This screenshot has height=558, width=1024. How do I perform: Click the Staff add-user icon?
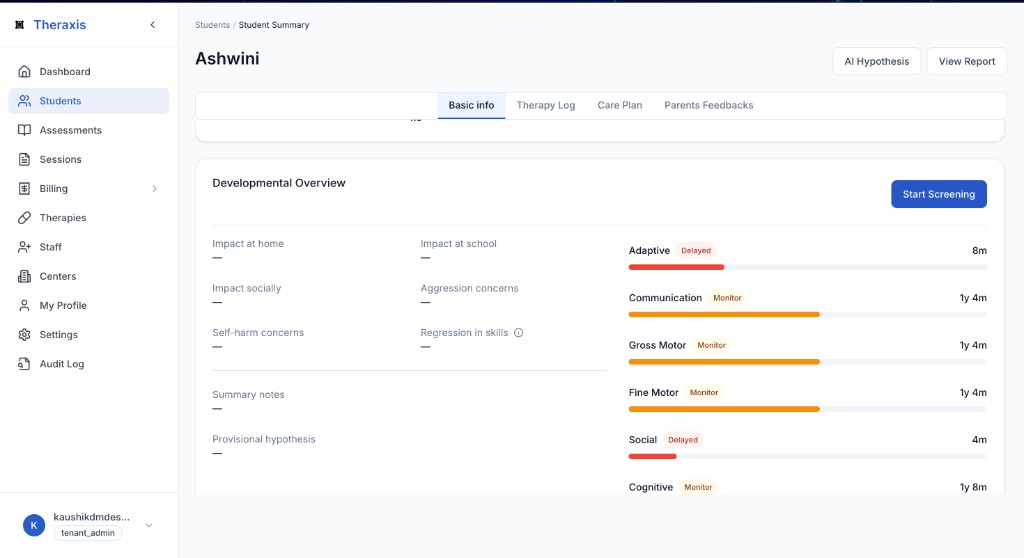coord(24,247)
